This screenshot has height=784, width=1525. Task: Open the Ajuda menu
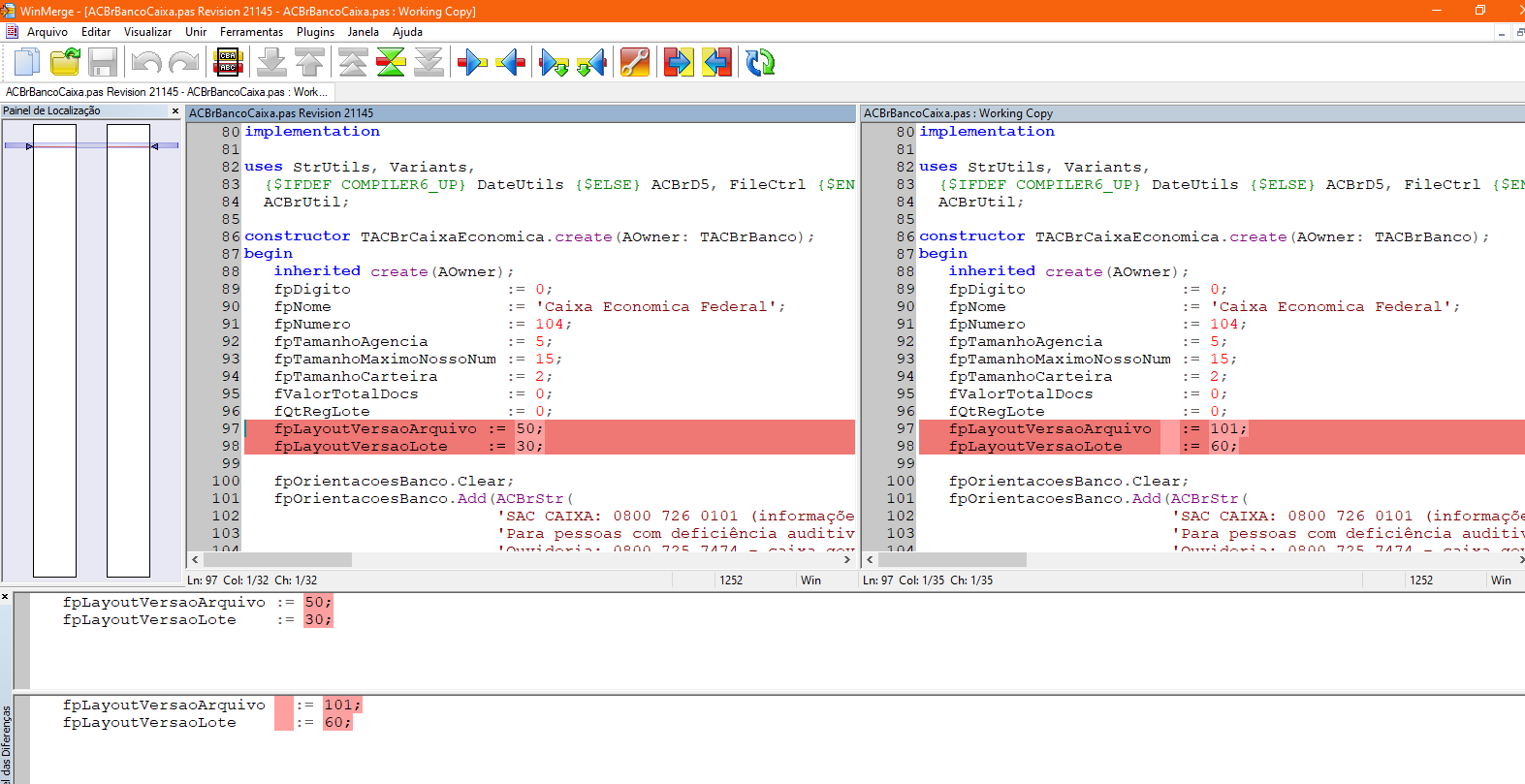tap(407, 32)
